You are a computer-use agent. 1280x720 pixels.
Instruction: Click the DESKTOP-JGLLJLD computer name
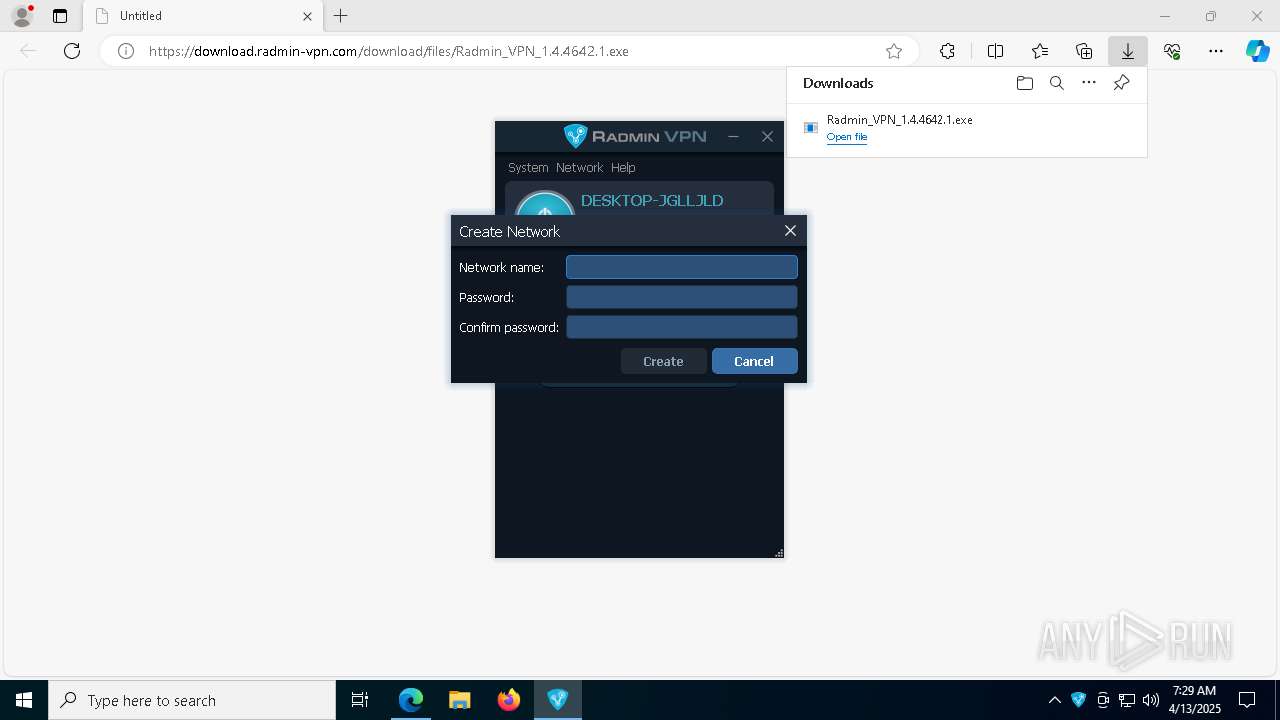pyautogui.click(x=652, y=201)
